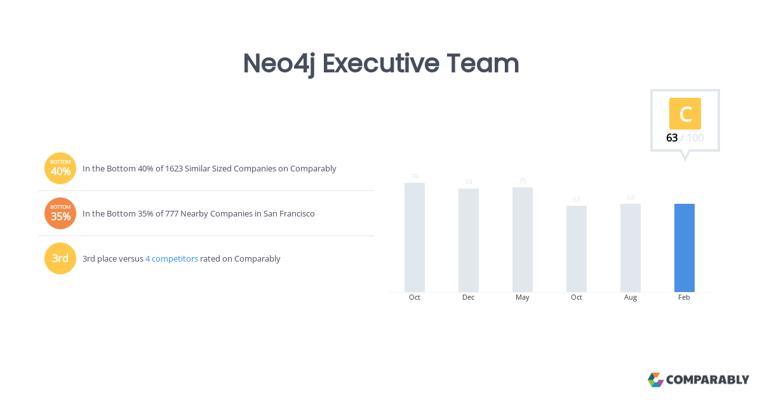
Task: Select the first Oct bar in chart
Action: [415, 237]
